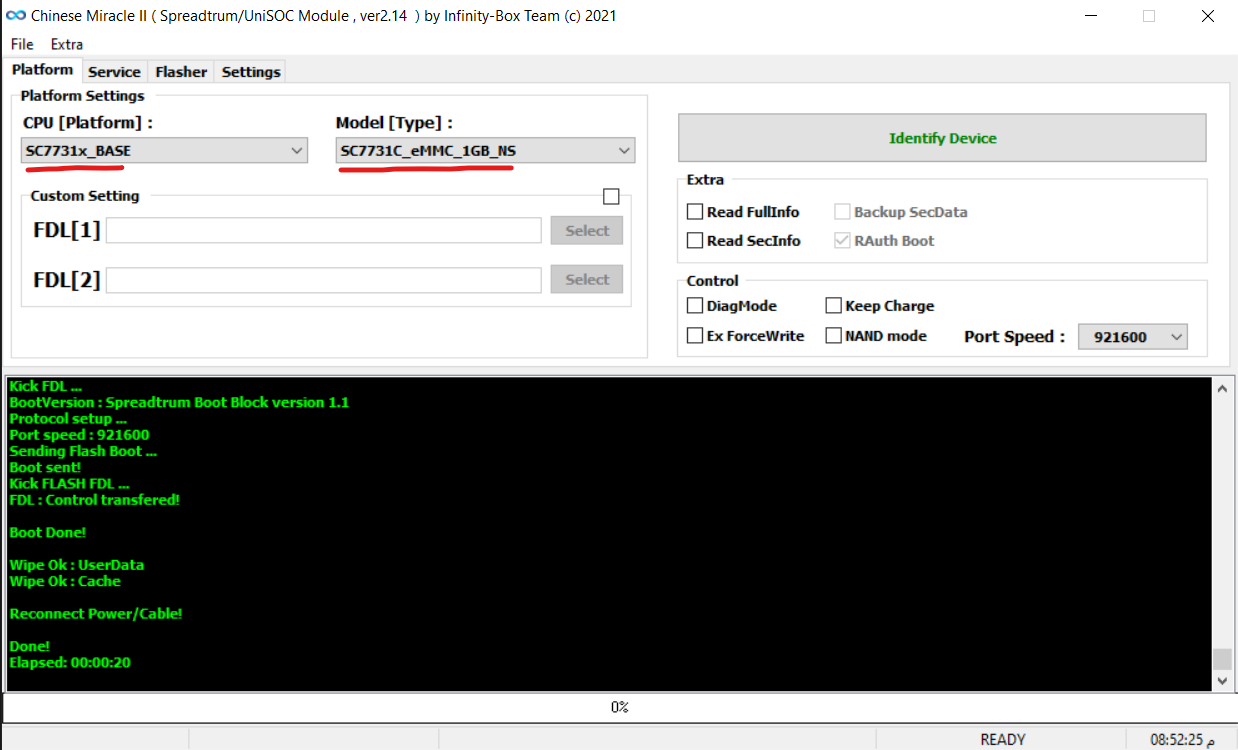Enable the Read FullInfo checkbox
Screen dimensions: 1238x750
695,212
